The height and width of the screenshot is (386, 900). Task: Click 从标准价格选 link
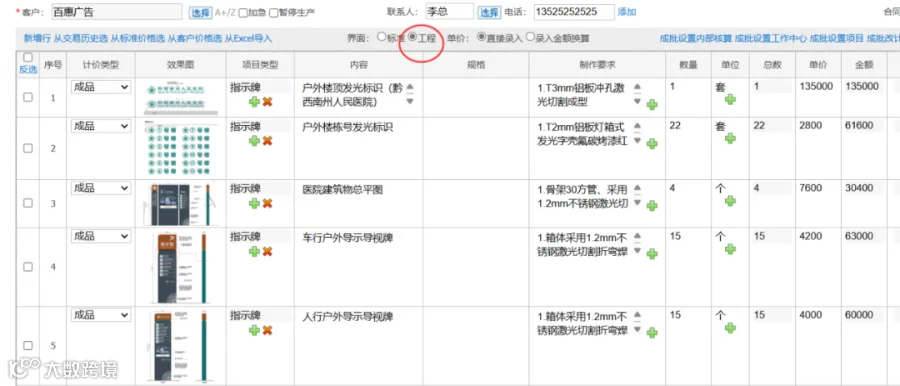coord(138,38)
